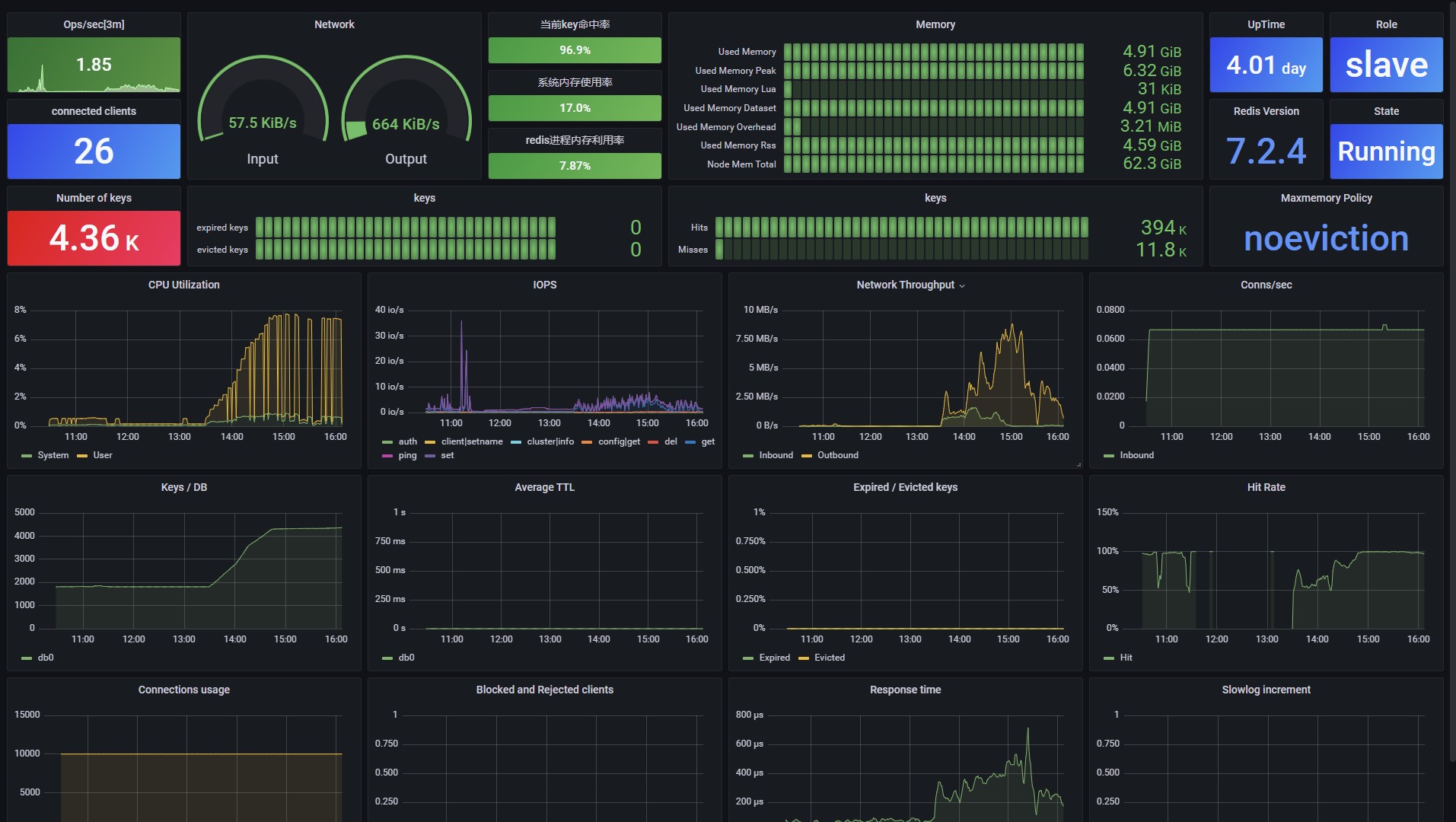
Task: Click the Used Memory Lua bar gauge
Action: tap(934, 89)
